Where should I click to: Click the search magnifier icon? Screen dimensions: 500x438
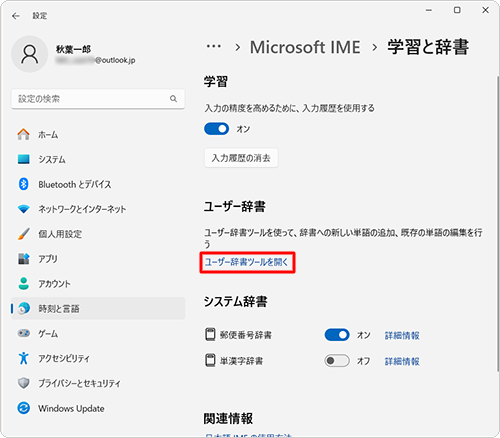[173, 99]
